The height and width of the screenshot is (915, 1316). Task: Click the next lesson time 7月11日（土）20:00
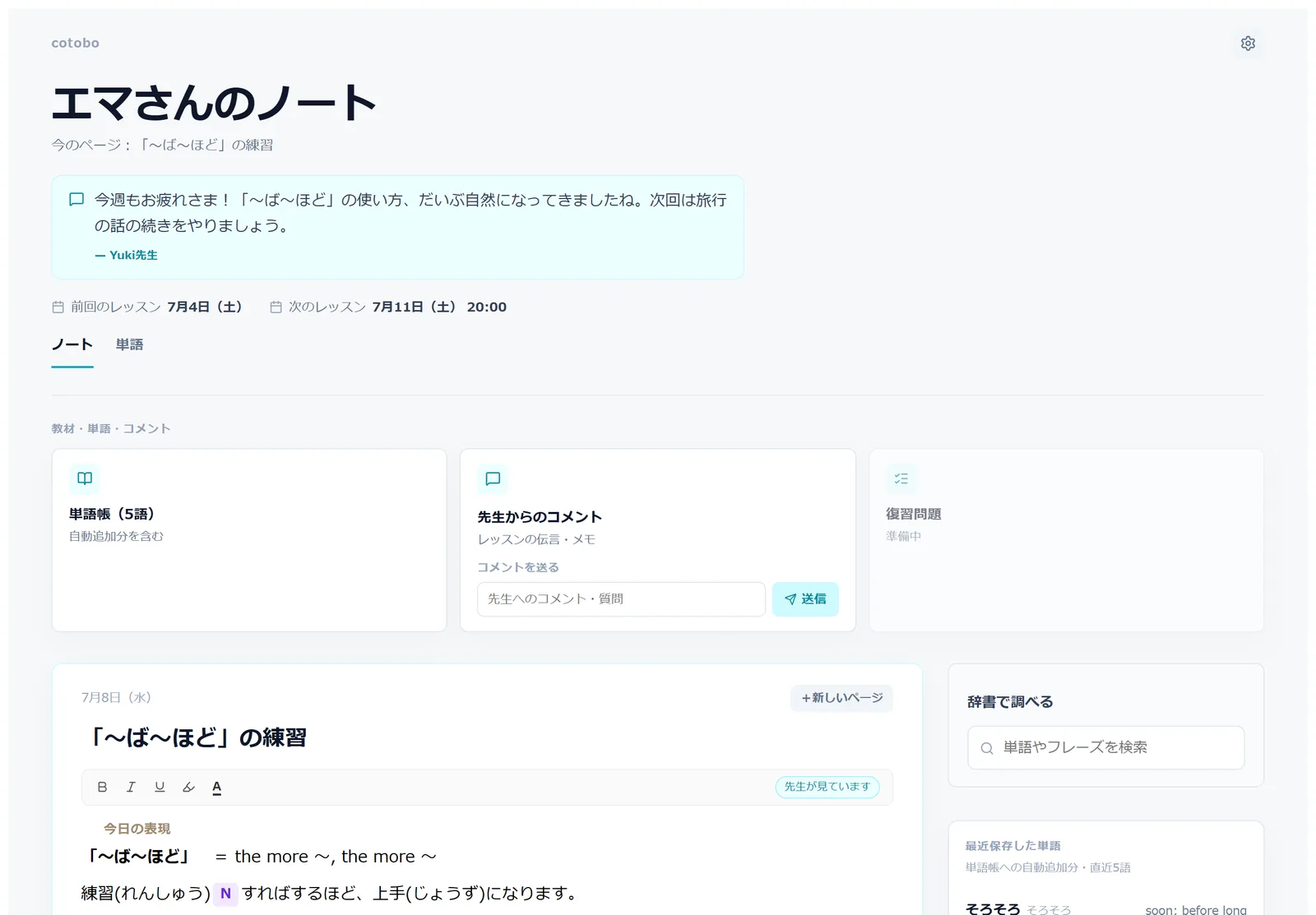439,307
